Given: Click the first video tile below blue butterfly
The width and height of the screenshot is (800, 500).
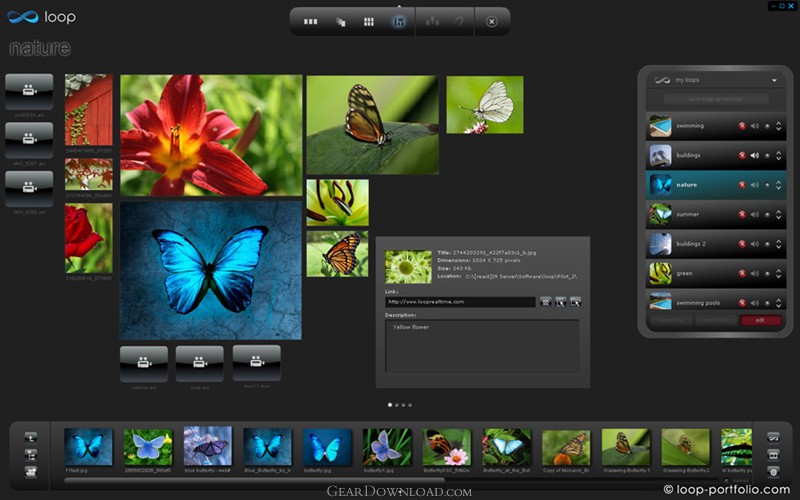Looking at the screenshot, I should [x=143, y=362].
